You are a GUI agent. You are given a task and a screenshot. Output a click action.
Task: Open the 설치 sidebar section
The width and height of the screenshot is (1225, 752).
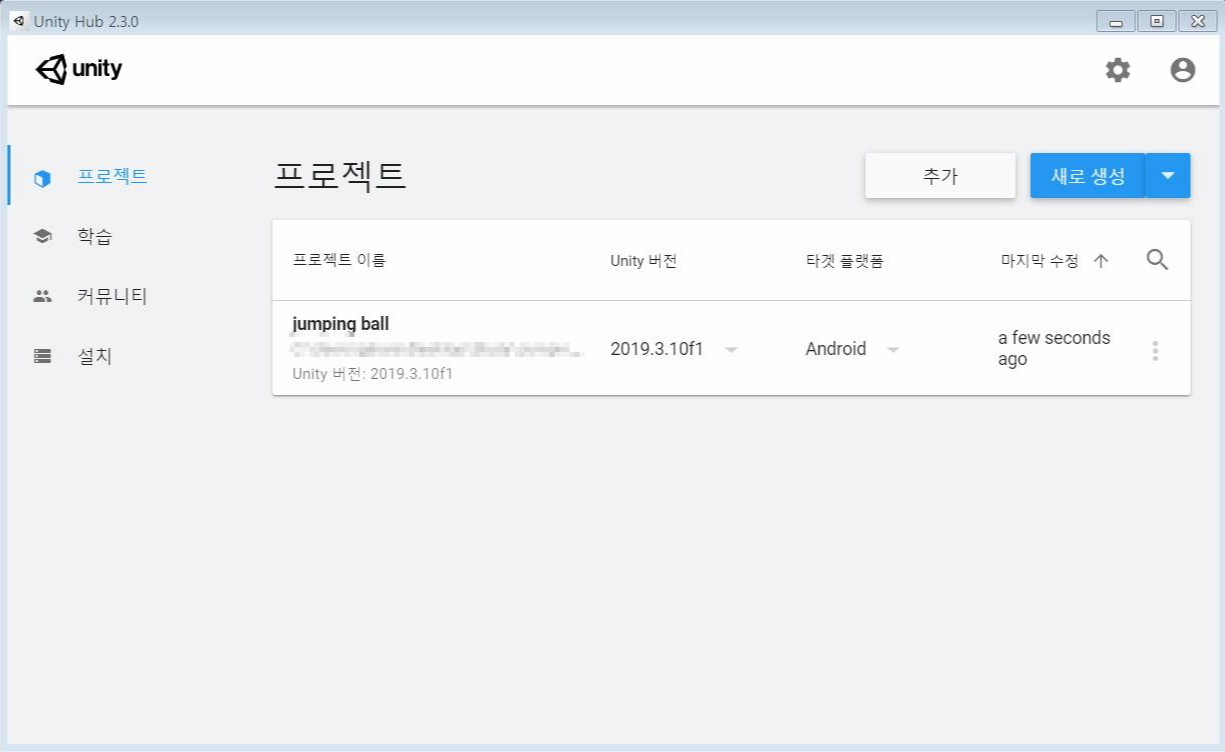tap(95, 356)
